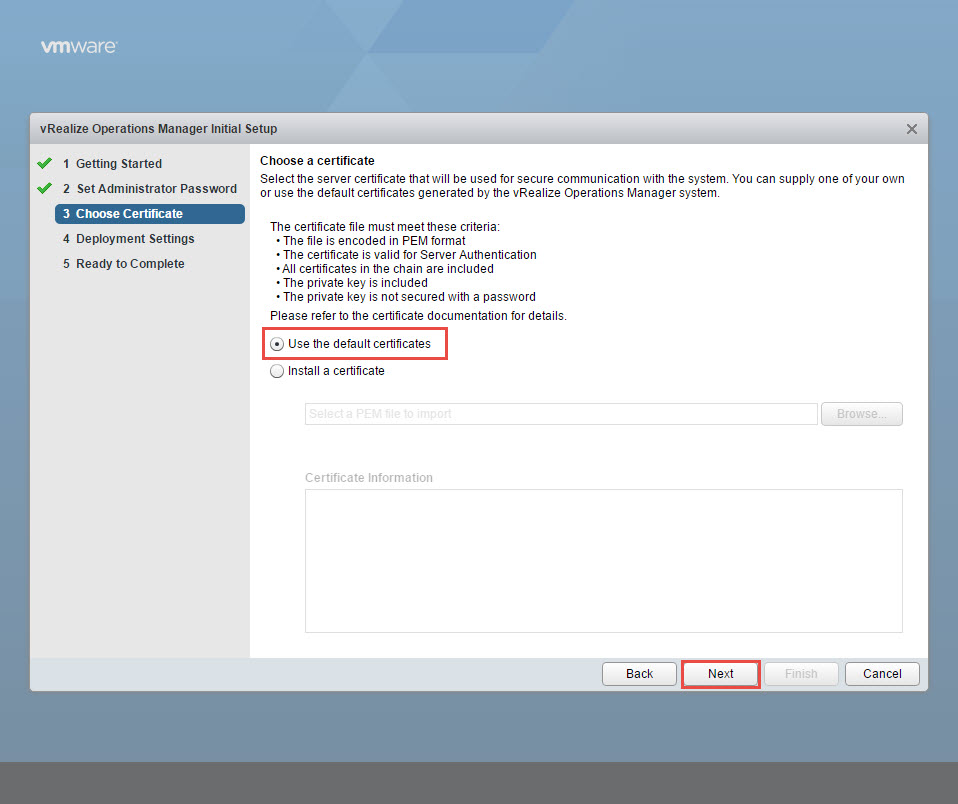Viewport: 958px width, 804px height.
Task: Click the Finish button
Action: 801,674
